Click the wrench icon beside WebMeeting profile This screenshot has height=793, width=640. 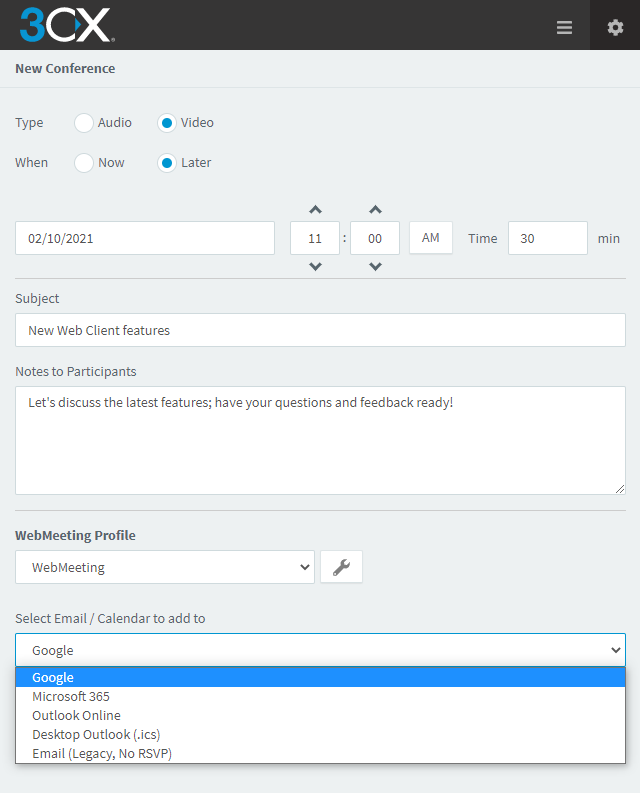[x=342, y=567]
